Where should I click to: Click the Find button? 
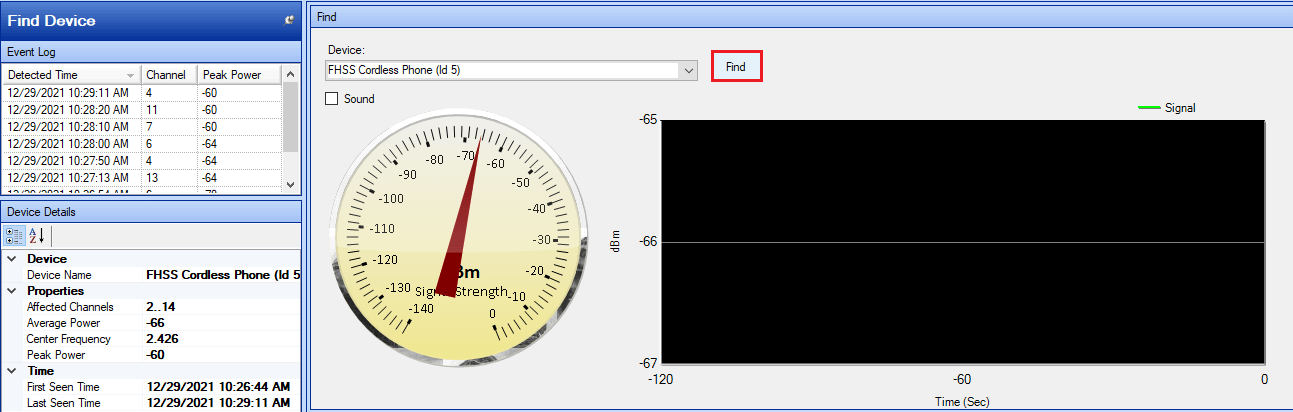click(x=736, y=67)
